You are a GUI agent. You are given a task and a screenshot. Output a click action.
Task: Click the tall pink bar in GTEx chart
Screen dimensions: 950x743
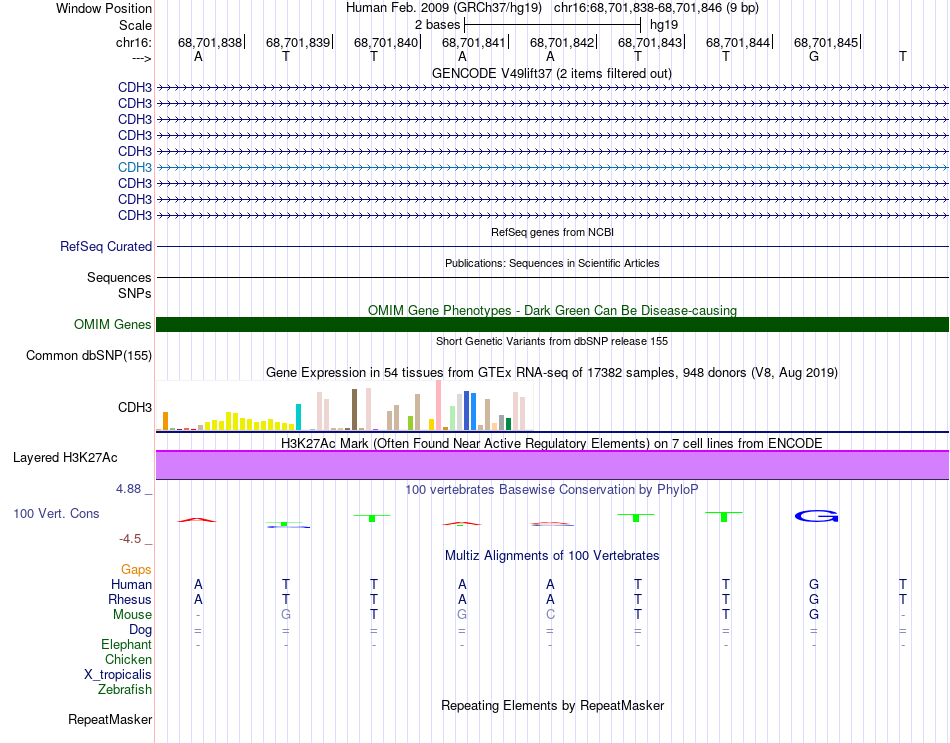(439, 406)
